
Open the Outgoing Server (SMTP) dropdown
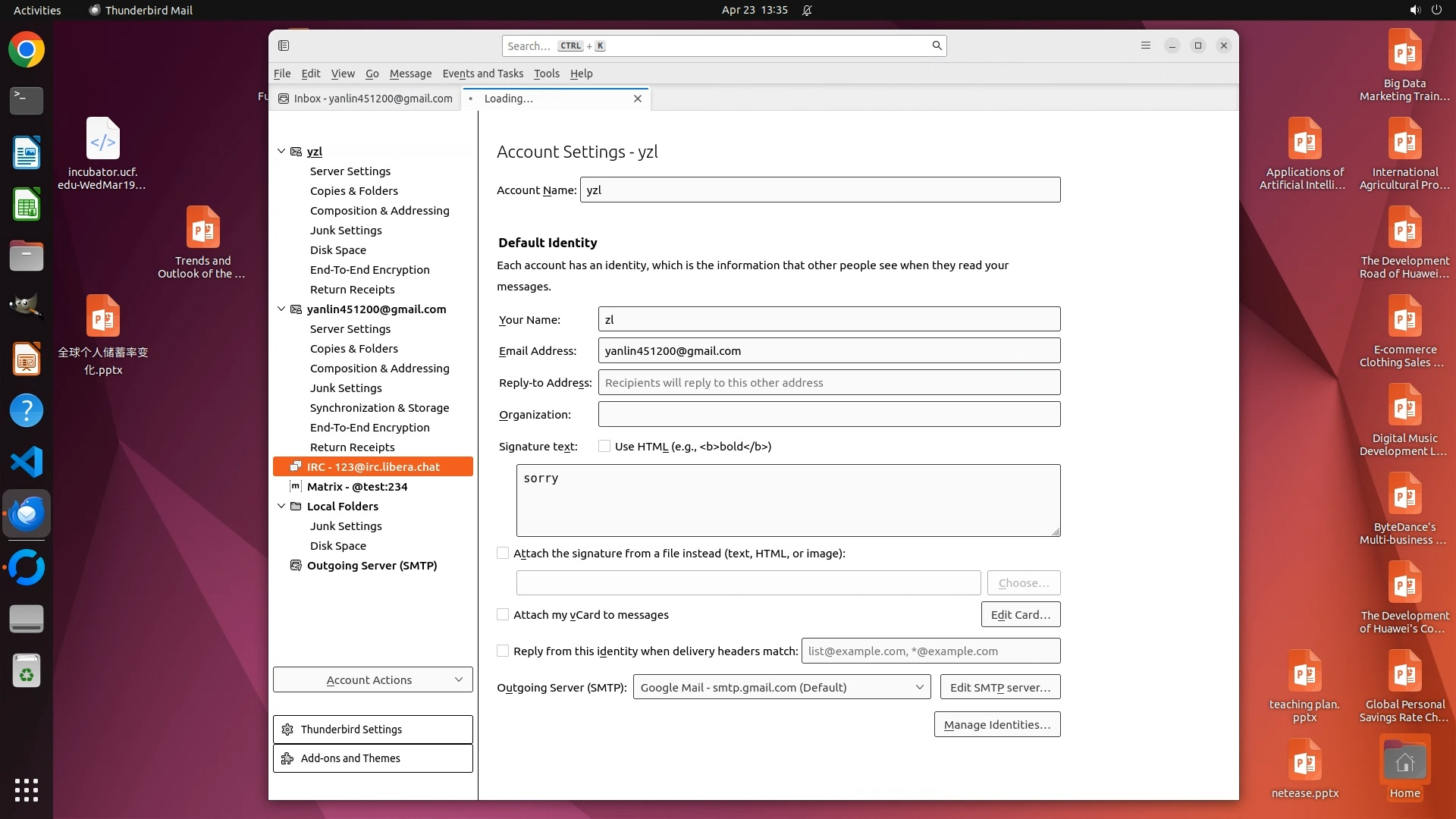pyautogui.click(x=781, y=688)
